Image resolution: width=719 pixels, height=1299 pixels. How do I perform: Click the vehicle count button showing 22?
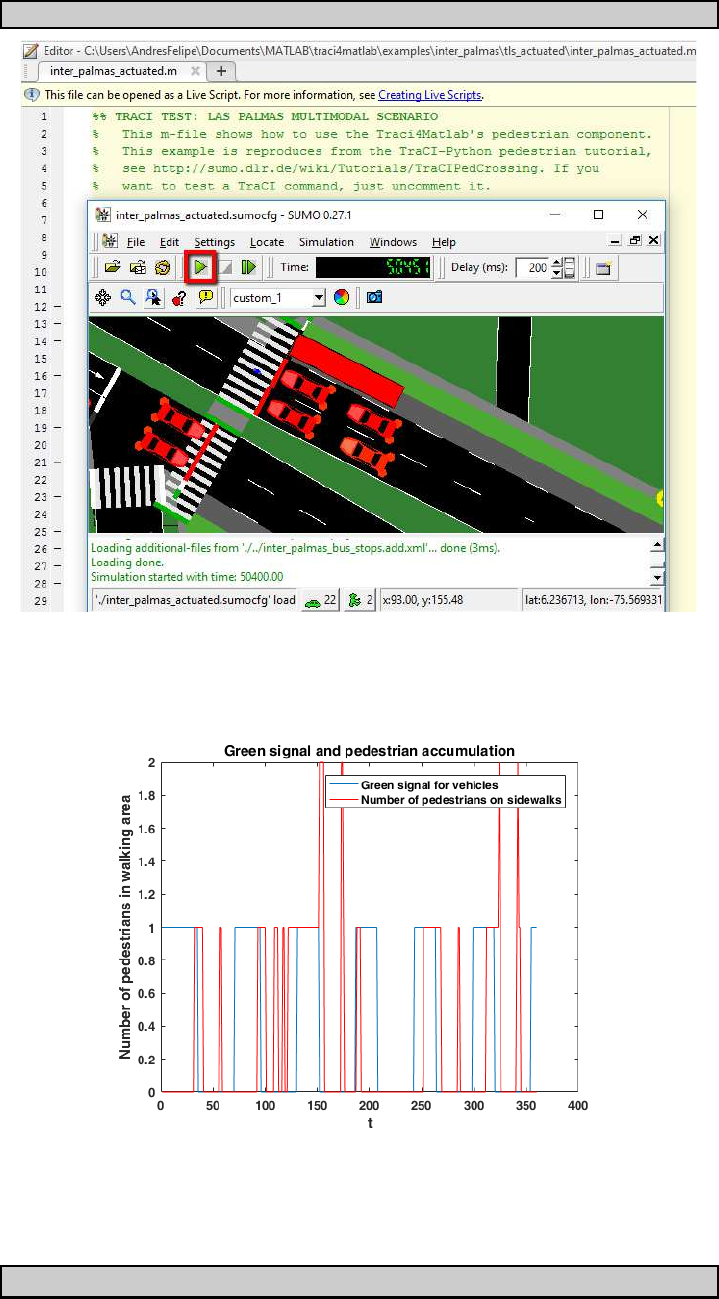[321, 600]
